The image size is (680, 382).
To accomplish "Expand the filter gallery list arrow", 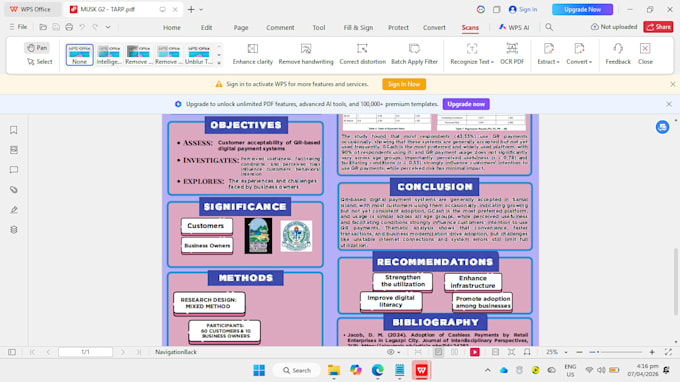I will click(219, 63).
